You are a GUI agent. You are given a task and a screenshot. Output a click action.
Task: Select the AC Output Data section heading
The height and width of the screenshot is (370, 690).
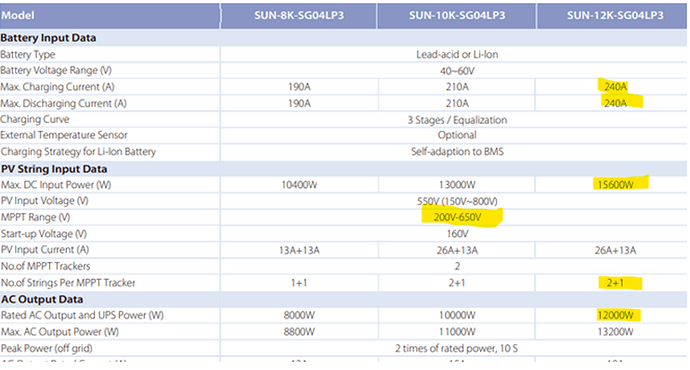42,299
